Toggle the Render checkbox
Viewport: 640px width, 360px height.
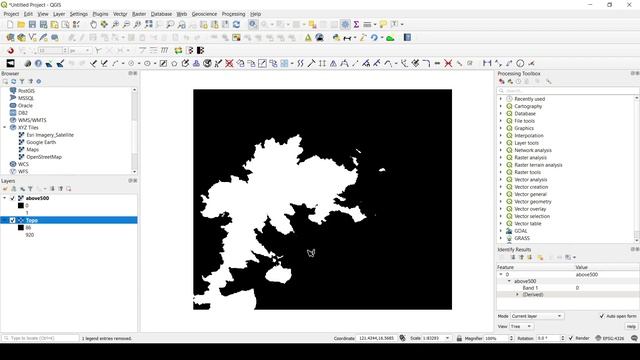point(571,338)
